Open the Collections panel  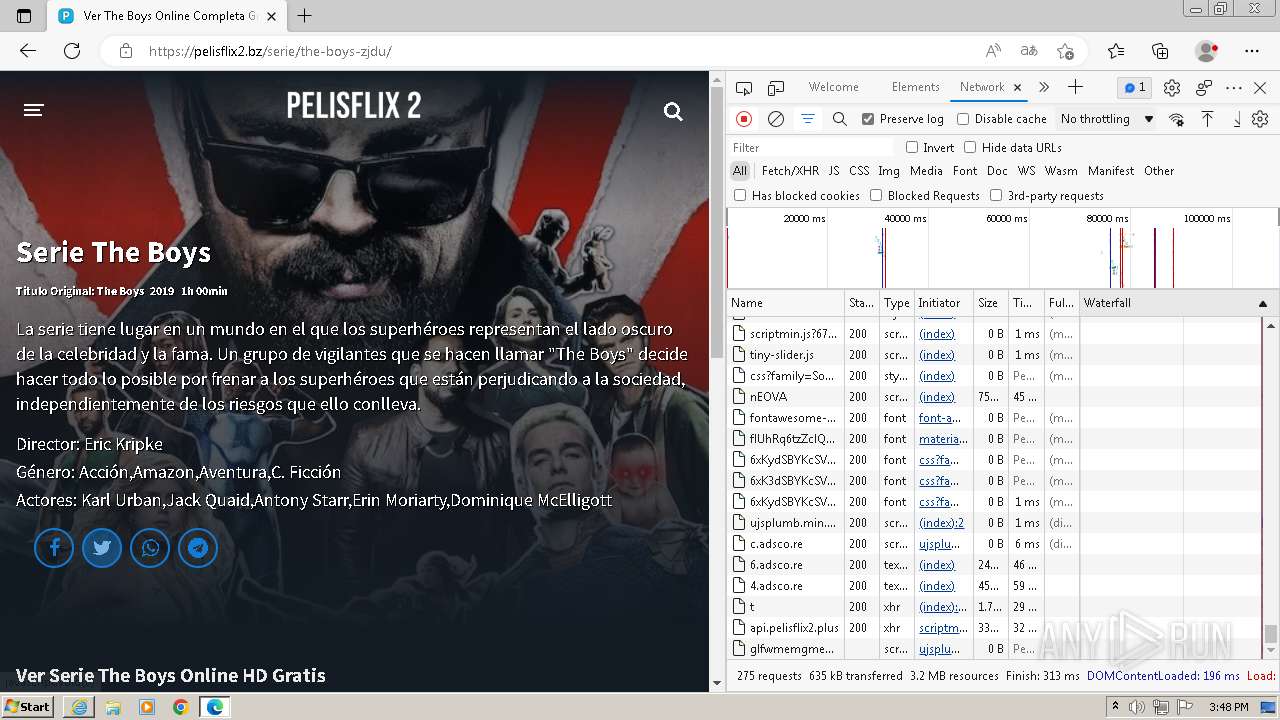click(1160, 51)
